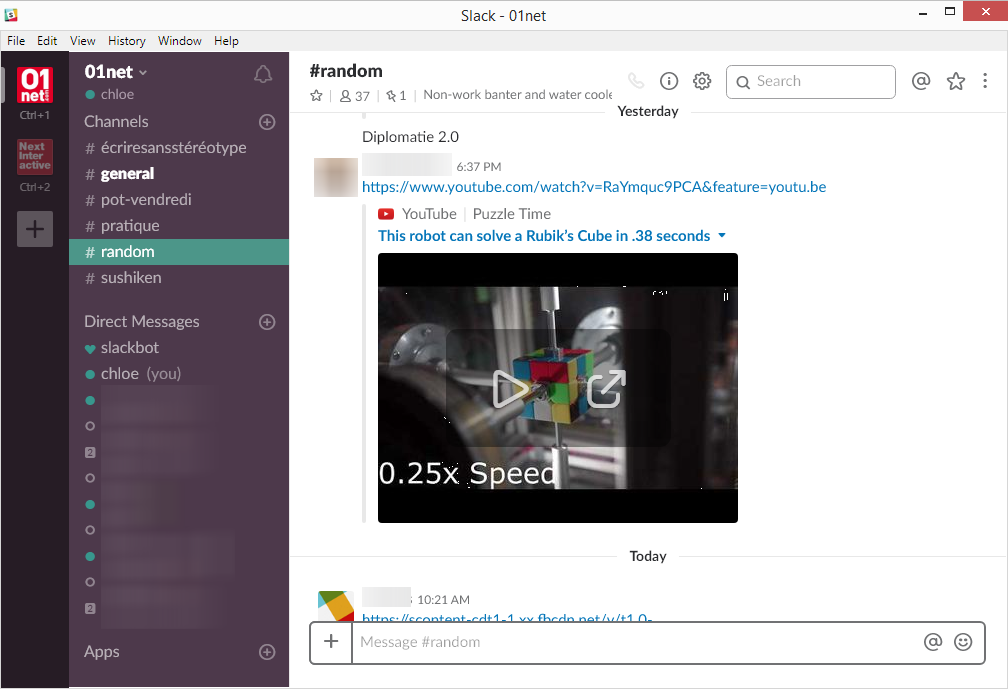
Task: Click the notifications bell icon
Action: [263, 75]
